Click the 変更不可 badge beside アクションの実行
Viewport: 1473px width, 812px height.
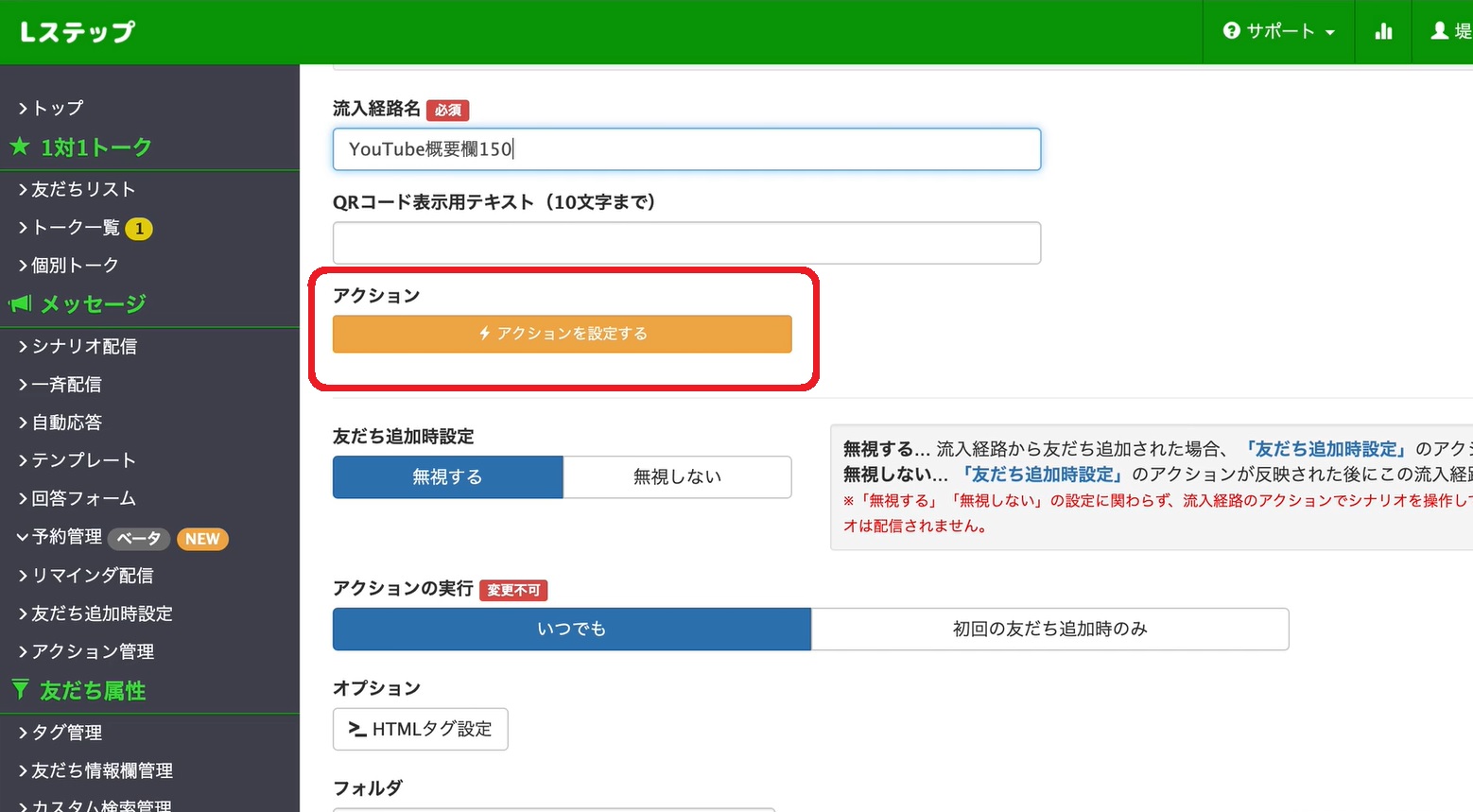513,591
